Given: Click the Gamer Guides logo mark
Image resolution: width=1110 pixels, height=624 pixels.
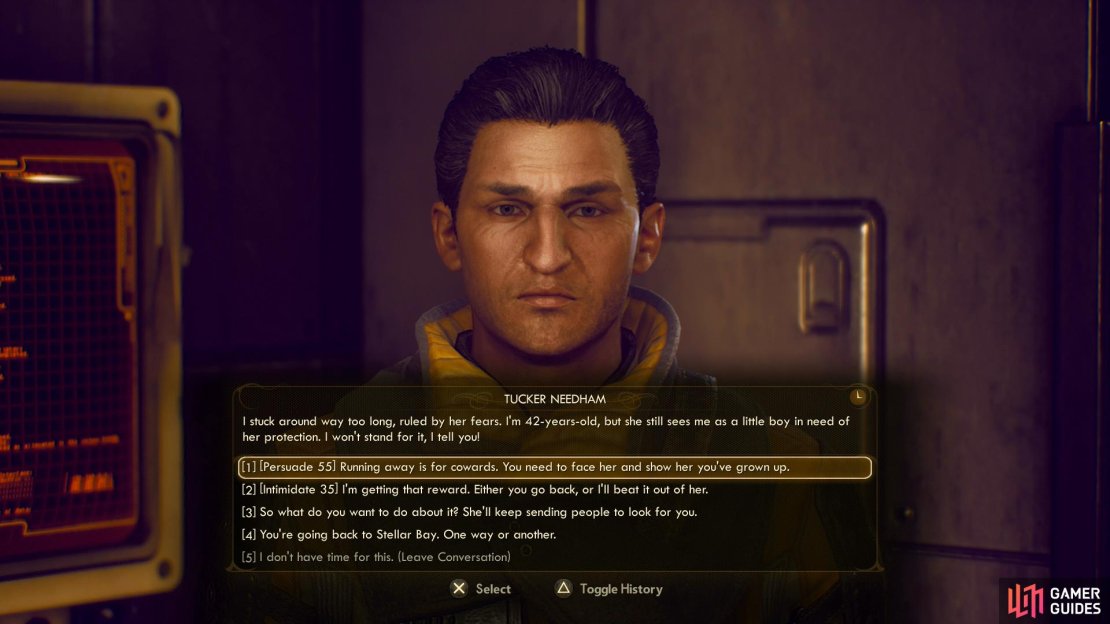Looking at the screenshot, I should (x=1025, y=599).
